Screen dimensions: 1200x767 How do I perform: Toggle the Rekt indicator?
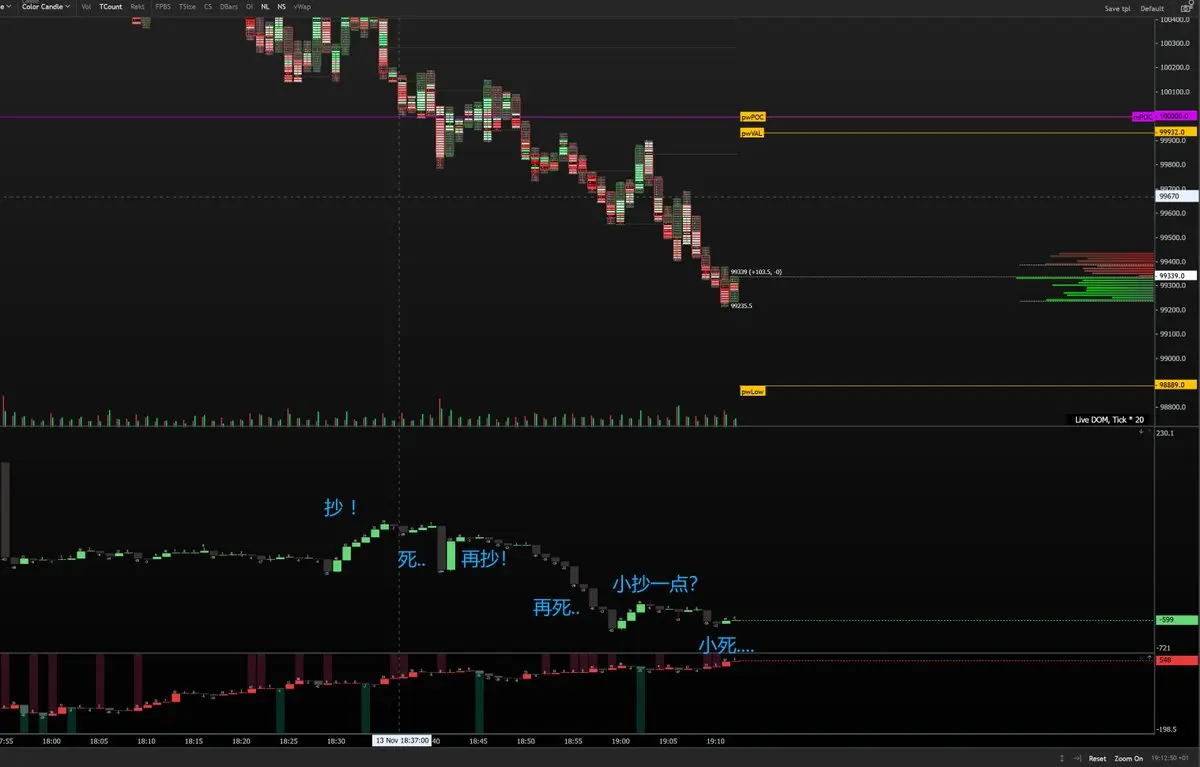pos(137,6)
